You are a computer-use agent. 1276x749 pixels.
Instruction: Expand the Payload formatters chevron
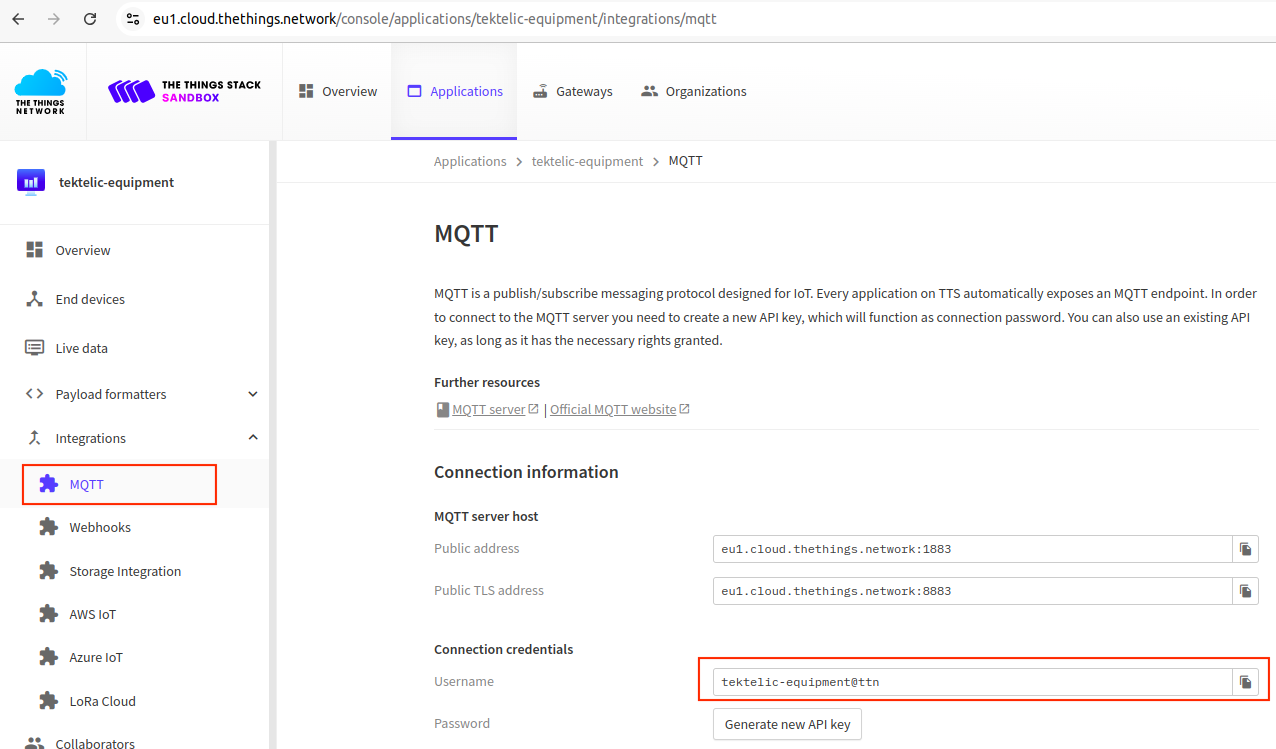coord(253,394)
